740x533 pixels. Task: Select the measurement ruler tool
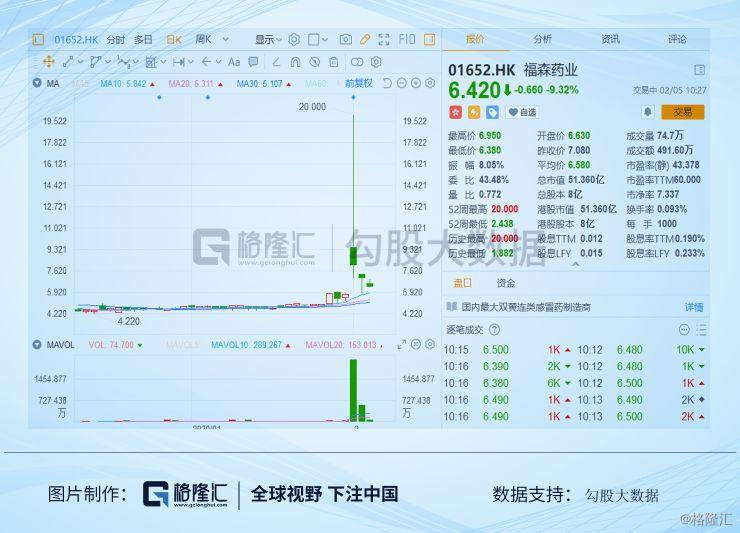click(x=151, y=61)
